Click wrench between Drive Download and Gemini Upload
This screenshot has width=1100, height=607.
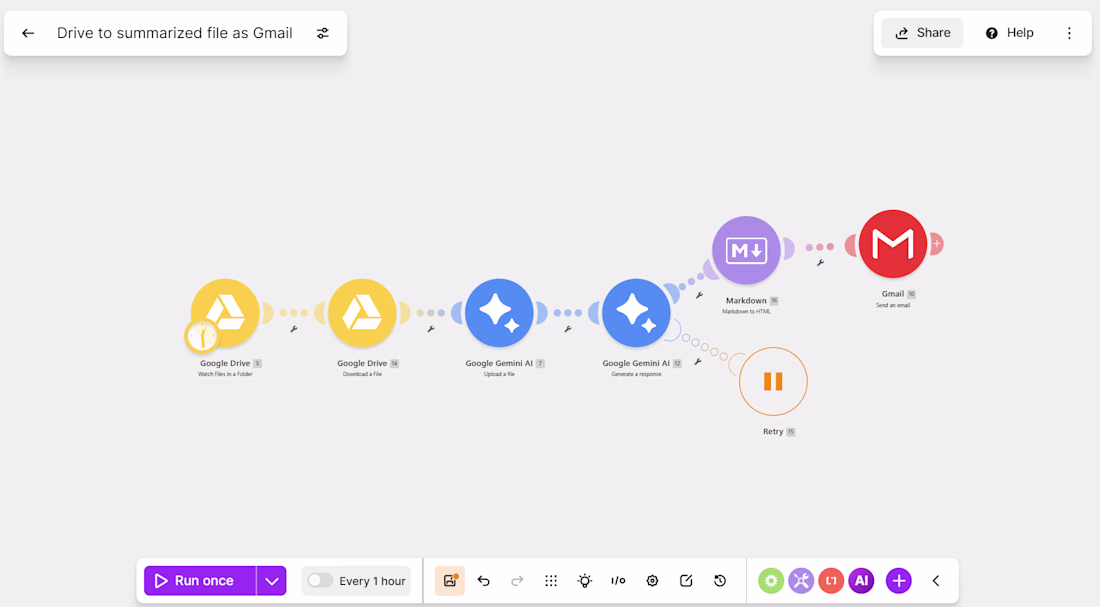pos(431,329)
